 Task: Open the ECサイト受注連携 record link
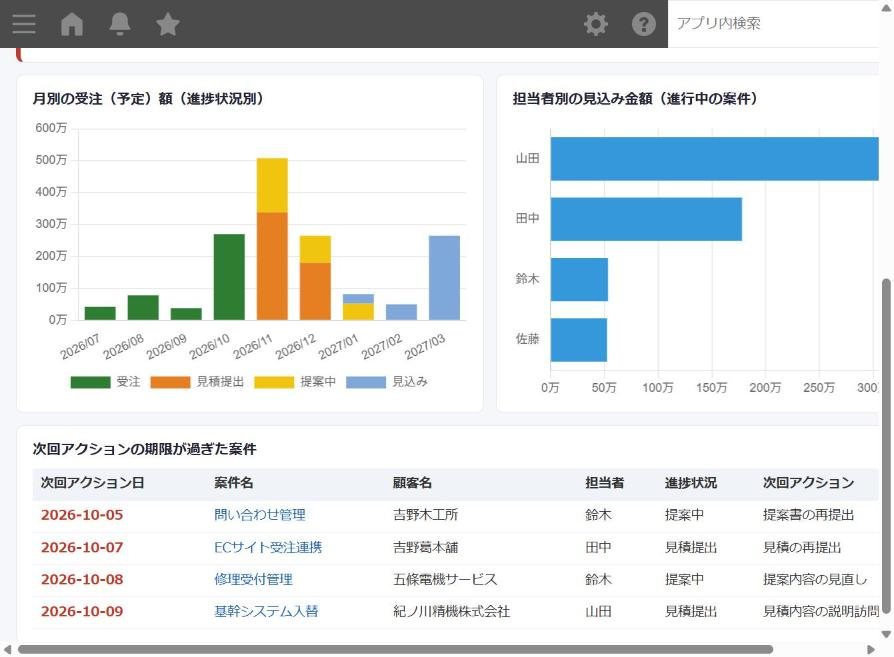[268, 548]
